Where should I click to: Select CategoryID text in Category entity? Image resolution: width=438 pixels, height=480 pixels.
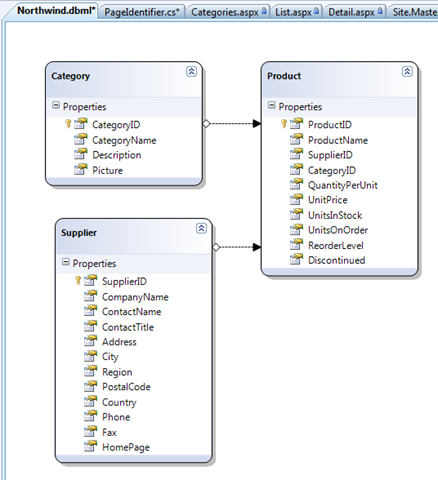(116, 125)
